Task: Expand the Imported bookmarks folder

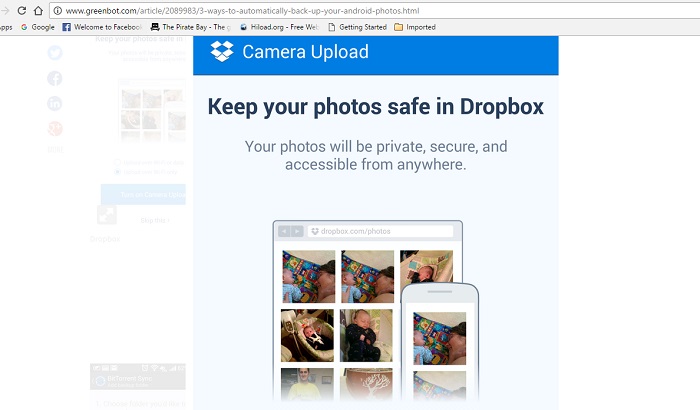Action: tap(414, 27)
